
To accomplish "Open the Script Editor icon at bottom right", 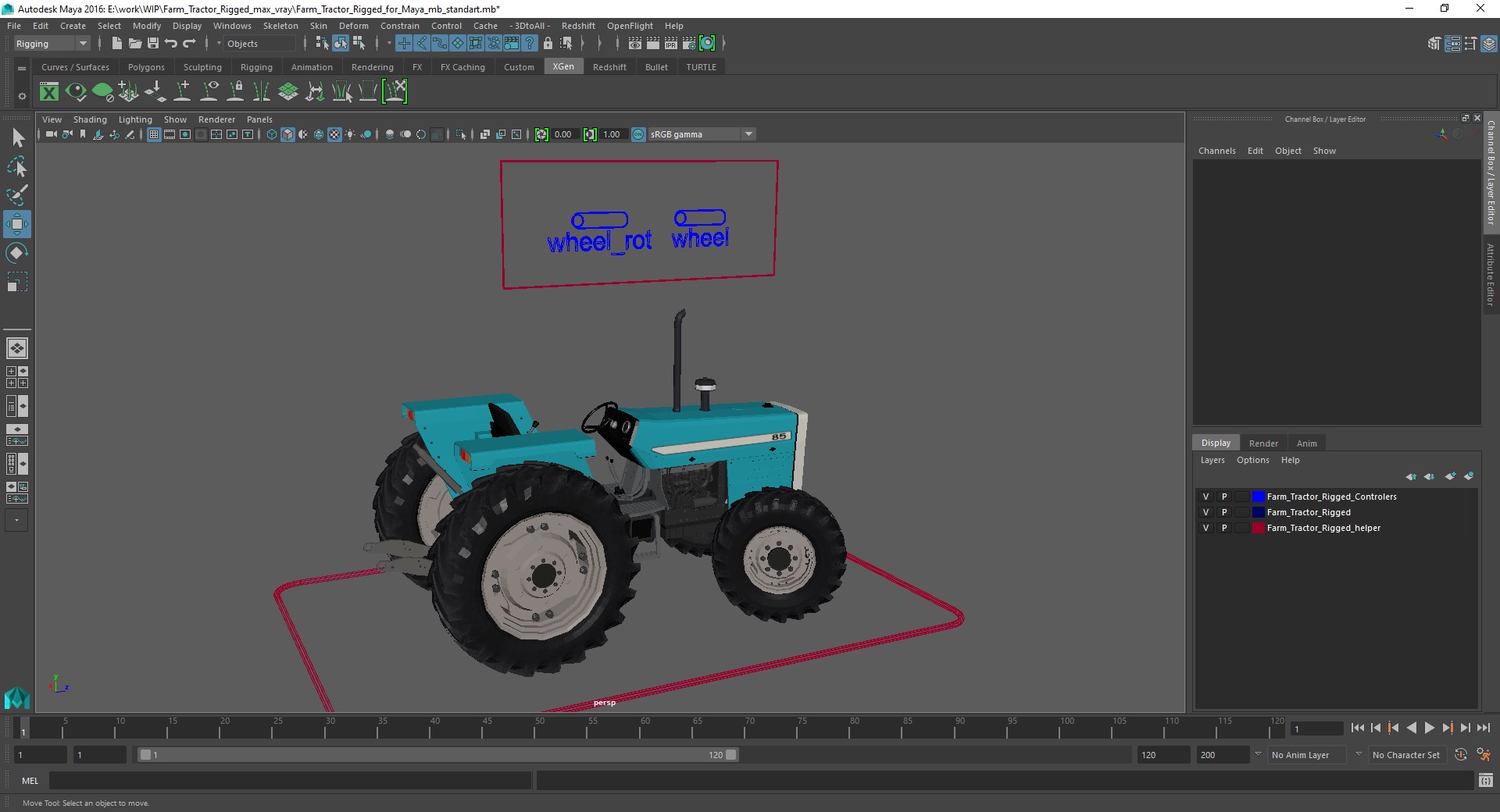I will click(1486, 780).
